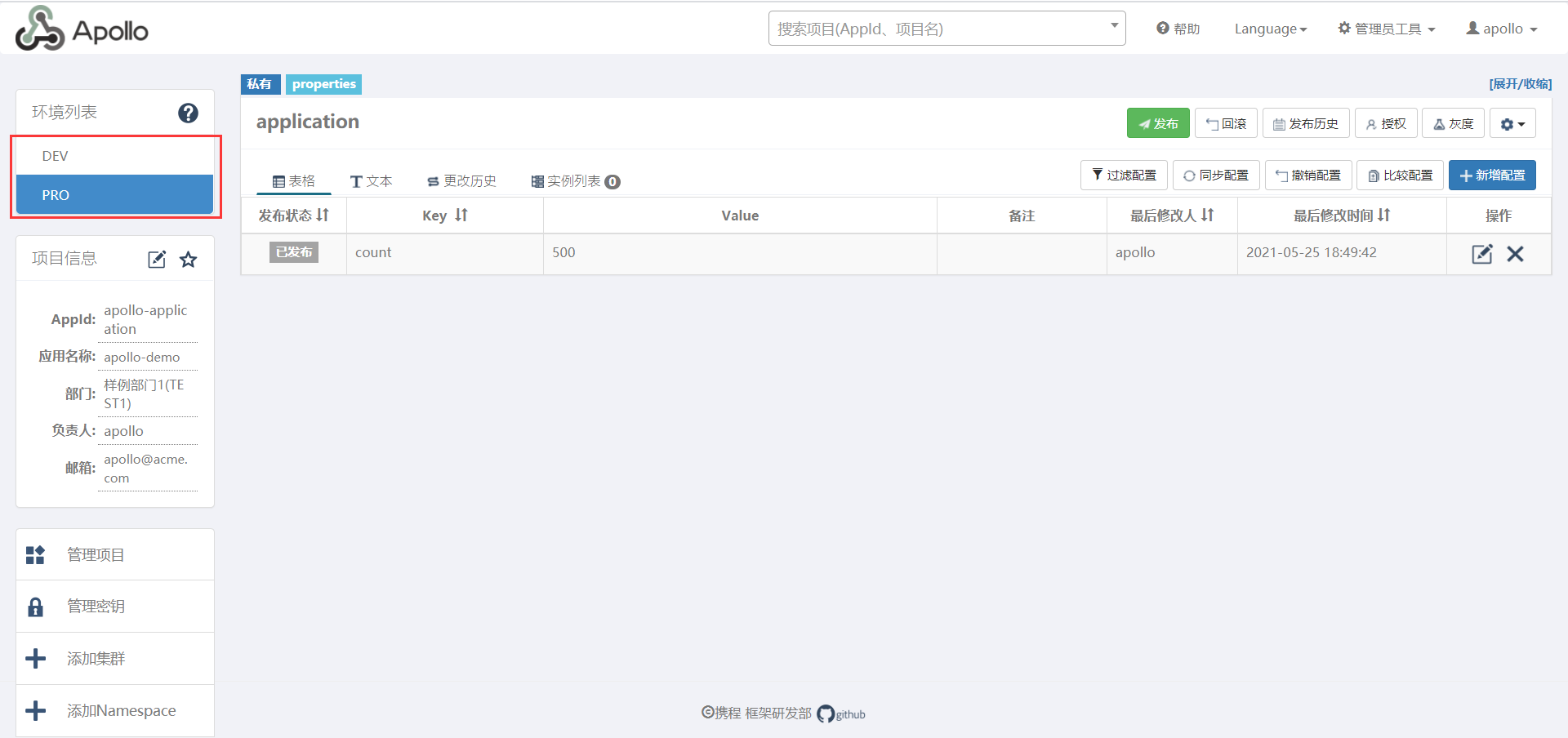Open the 帮助 help link
Viewport: 1568px width, 738px height.
1178,29
